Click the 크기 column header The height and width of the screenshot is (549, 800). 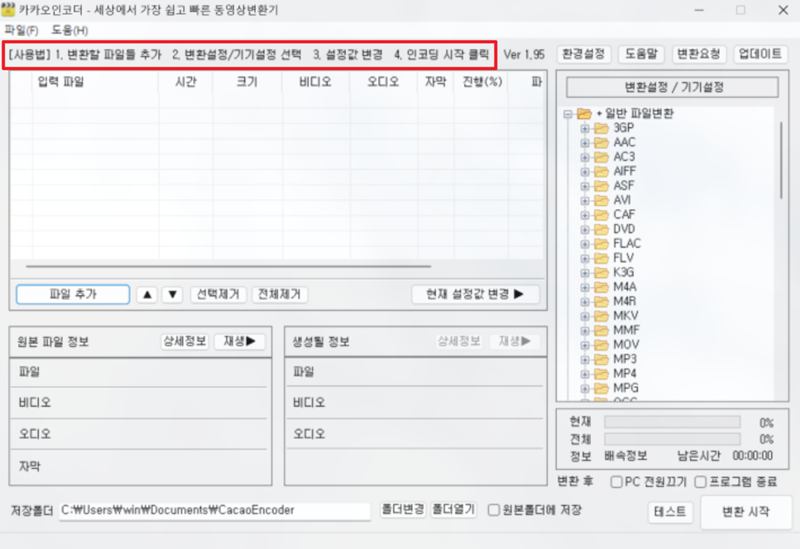247,82
